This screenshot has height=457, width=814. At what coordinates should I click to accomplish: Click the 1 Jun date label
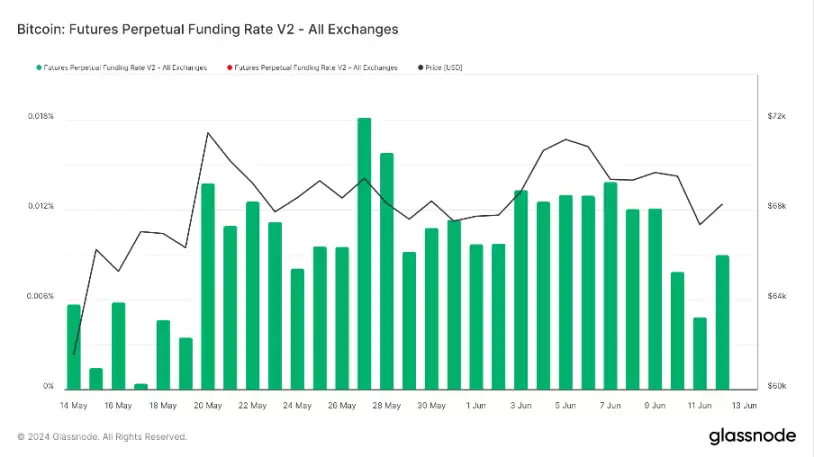click(x=476, y=406)
